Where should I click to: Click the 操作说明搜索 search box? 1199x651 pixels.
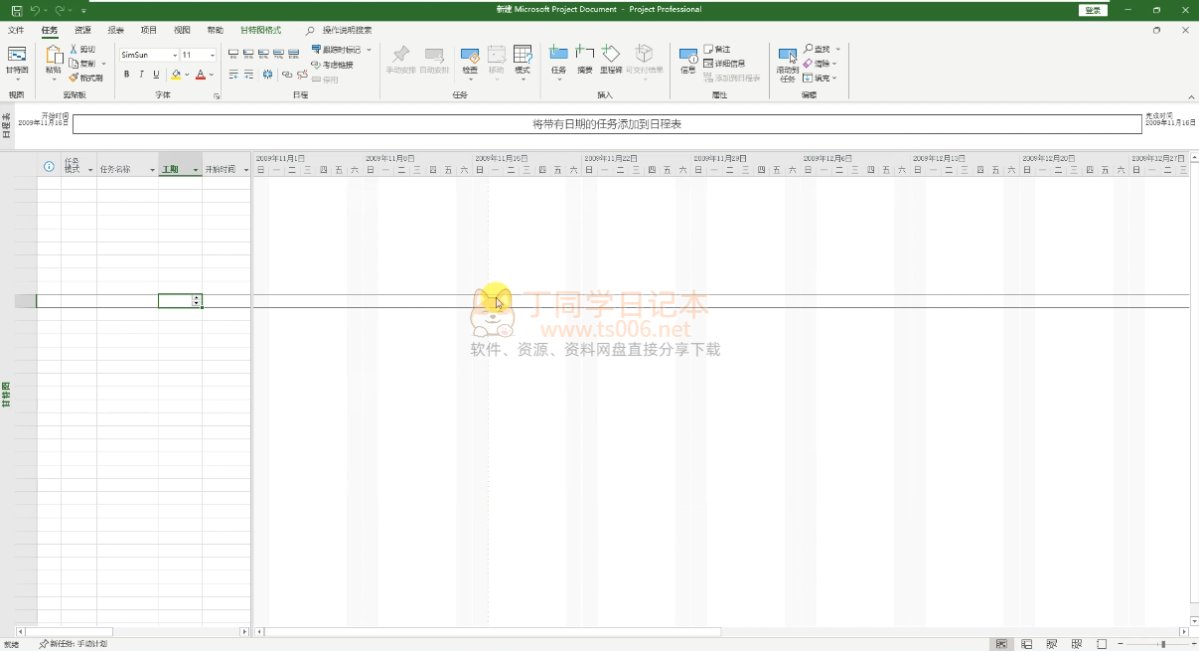coord(346,31)
